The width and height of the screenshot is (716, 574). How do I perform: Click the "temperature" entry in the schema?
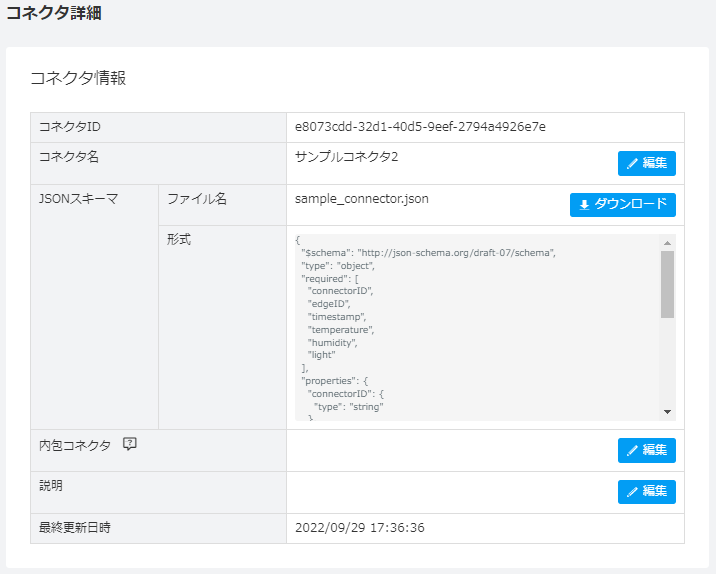[x=341, y=330]
